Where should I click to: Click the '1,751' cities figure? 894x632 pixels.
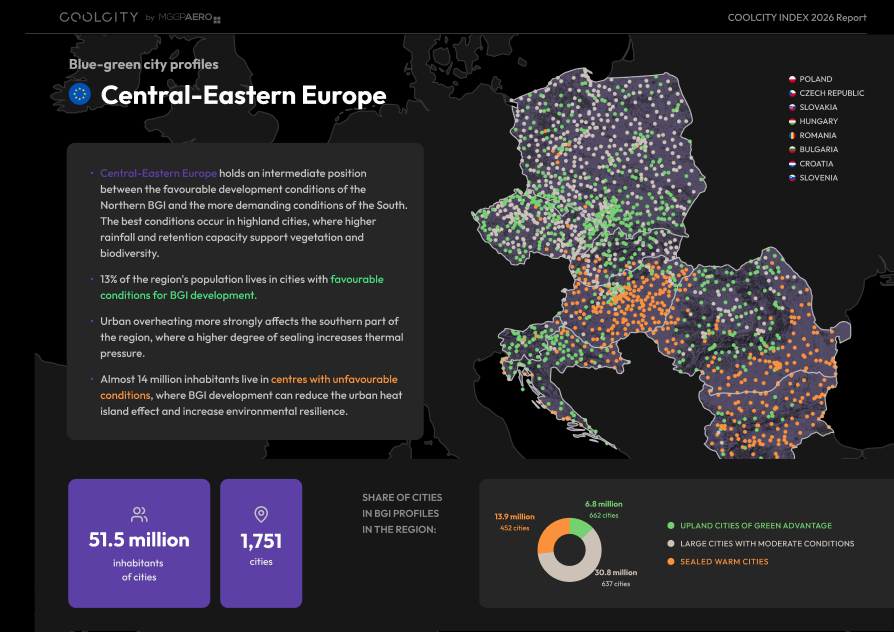pyautogui.click(x=261, y=541)
